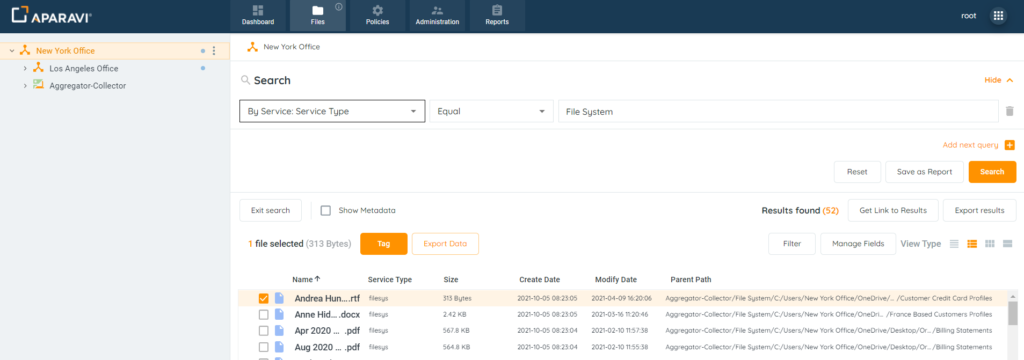Click file icon of Apr 2020 .pdf
Screen dimensions: 1024x360
pyautogui.click(x=280, y=331)
